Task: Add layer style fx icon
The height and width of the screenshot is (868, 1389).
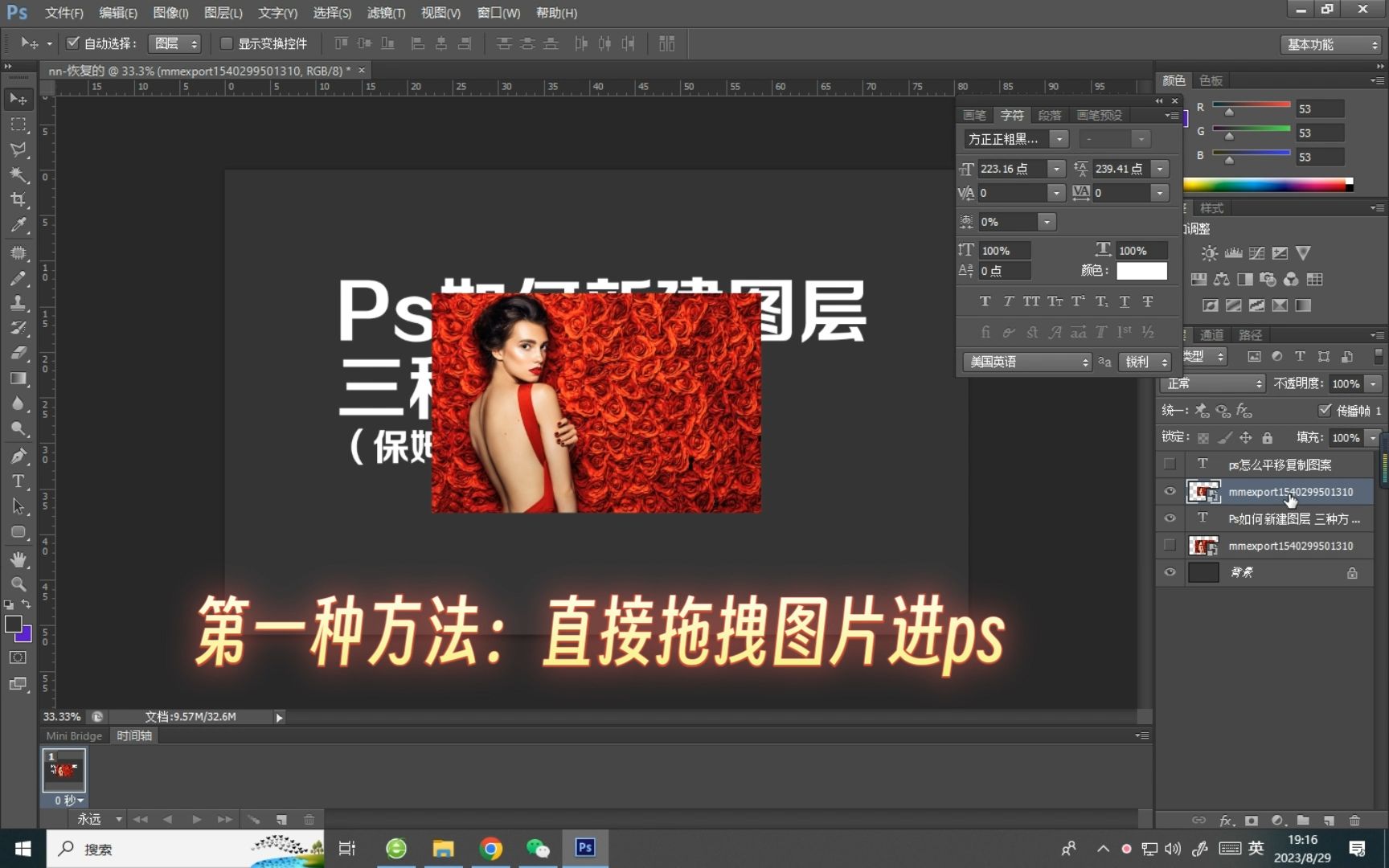Action: pyautogui.click(x=1226, y=820)
